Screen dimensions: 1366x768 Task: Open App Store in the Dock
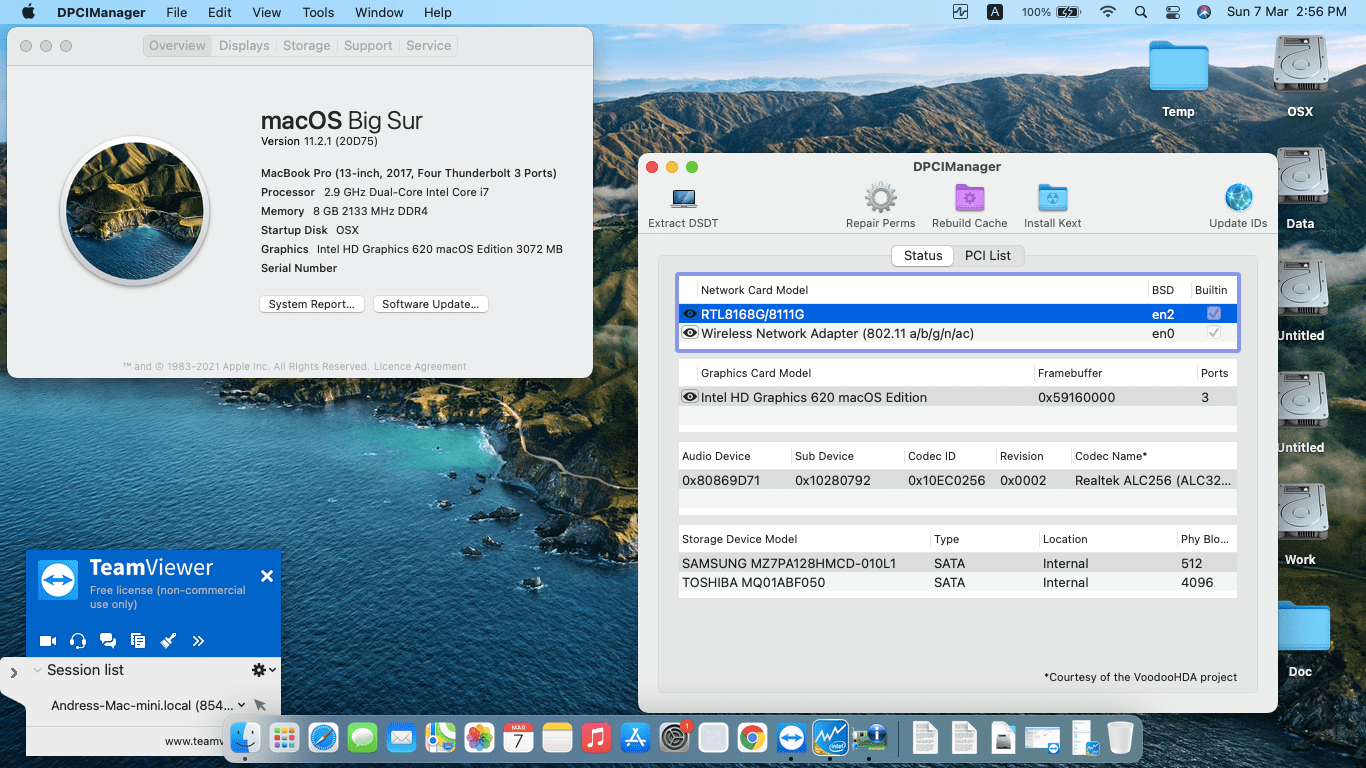coord(636,739)
